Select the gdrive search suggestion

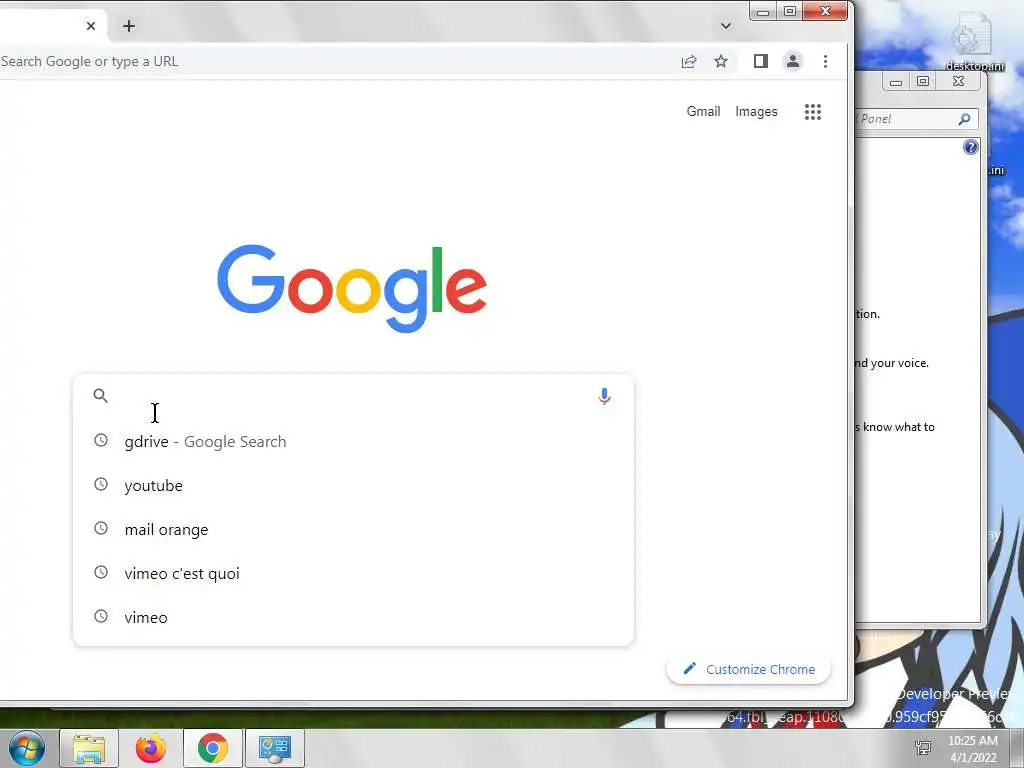(353, 441)
